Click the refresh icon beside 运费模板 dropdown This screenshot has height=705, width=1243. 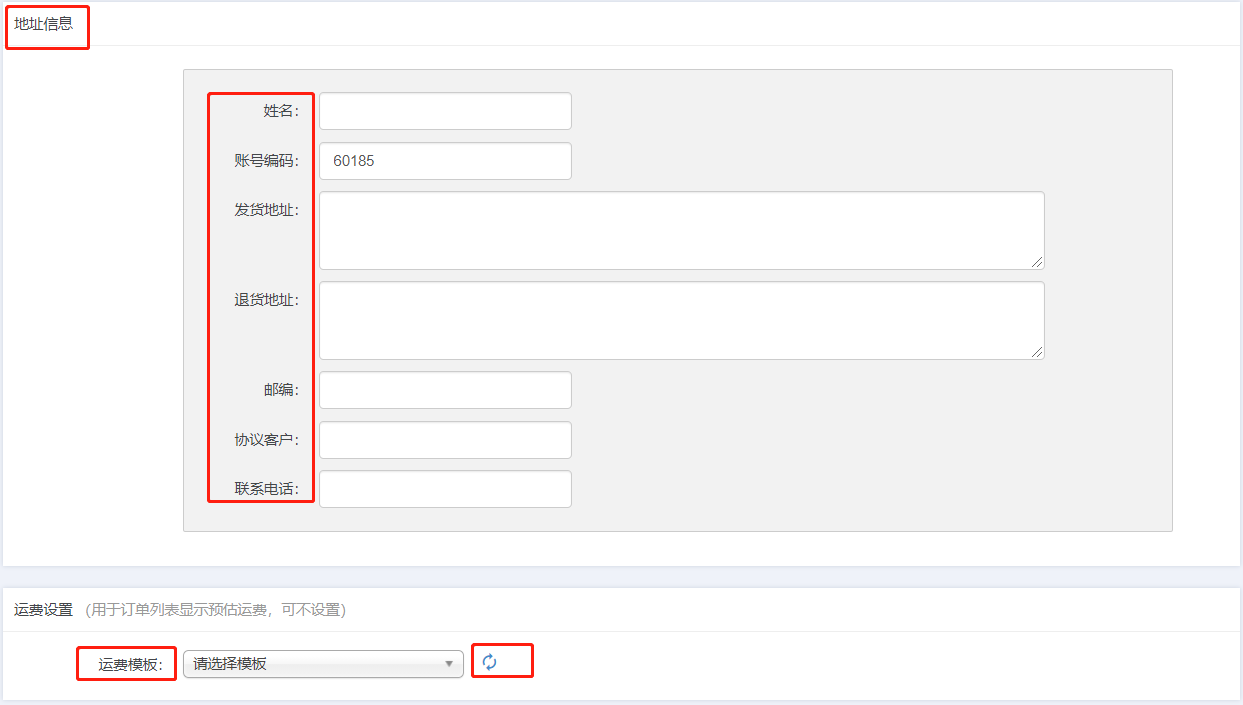coord(489,662)
